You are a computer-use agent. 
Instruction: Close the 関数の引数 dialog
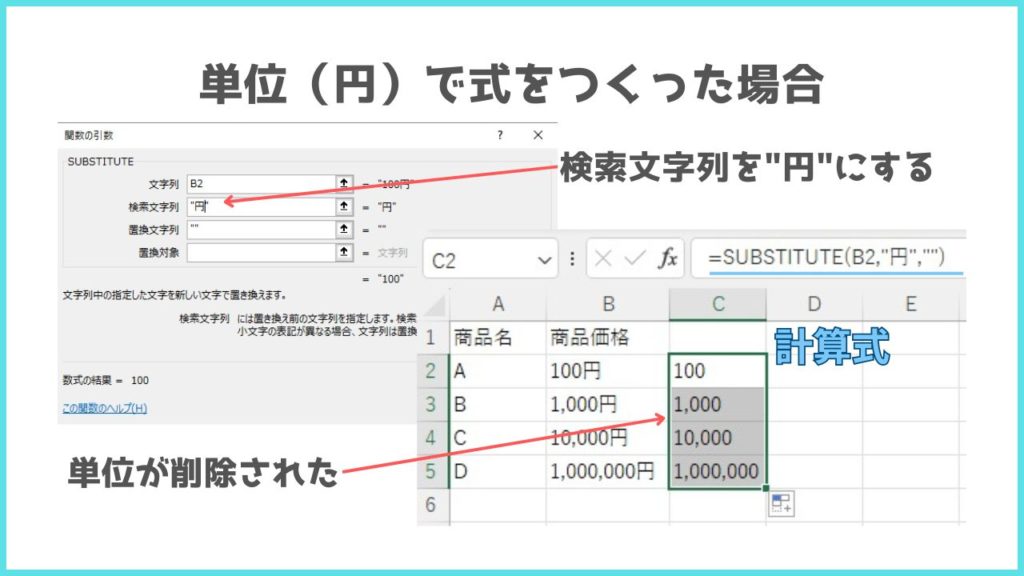(x=538, y=135)
